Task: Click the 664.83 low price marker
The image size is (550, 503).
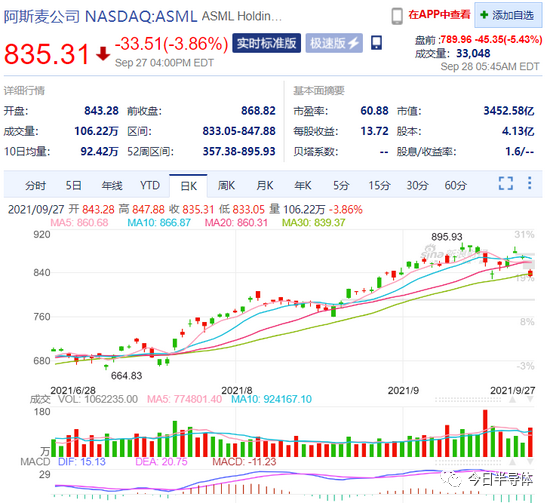Action: tap(126, 376)
